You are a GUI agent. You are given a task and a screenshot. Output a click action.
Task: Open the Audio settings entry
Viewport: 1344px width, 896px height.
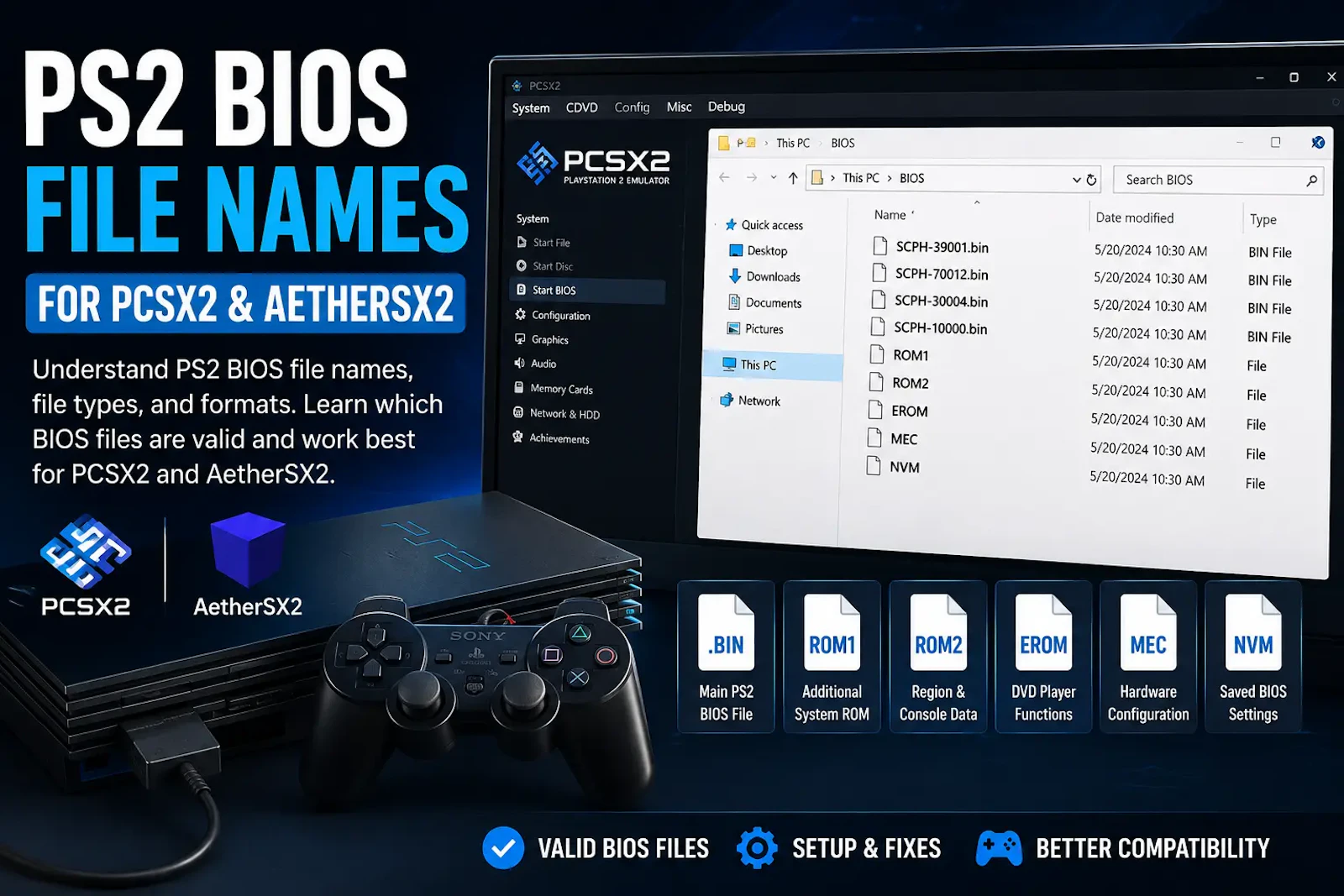click(x=535, y=364)
